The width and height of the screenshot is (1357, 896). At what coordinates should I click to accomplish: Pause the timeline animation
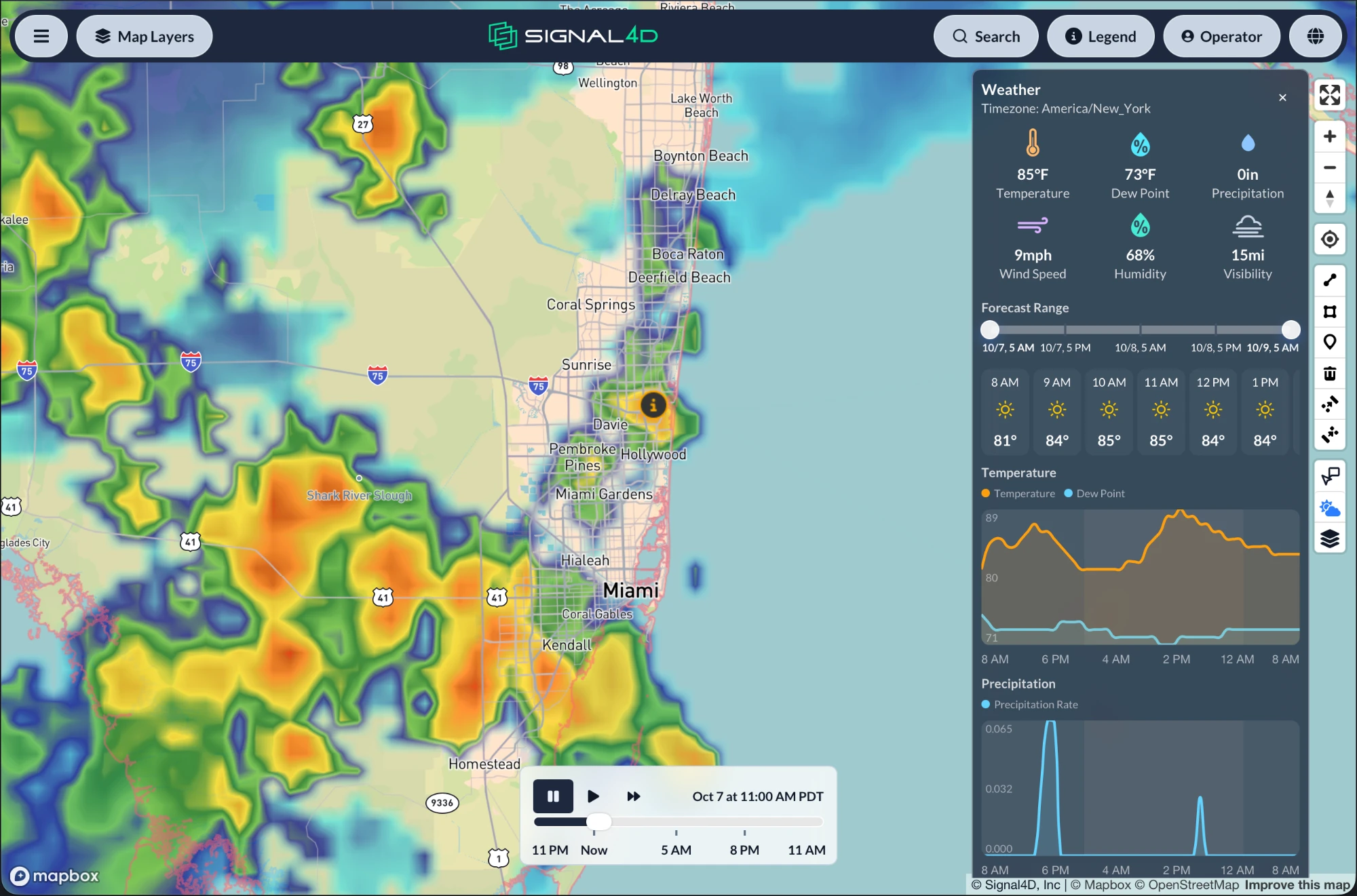pos(553,796)
